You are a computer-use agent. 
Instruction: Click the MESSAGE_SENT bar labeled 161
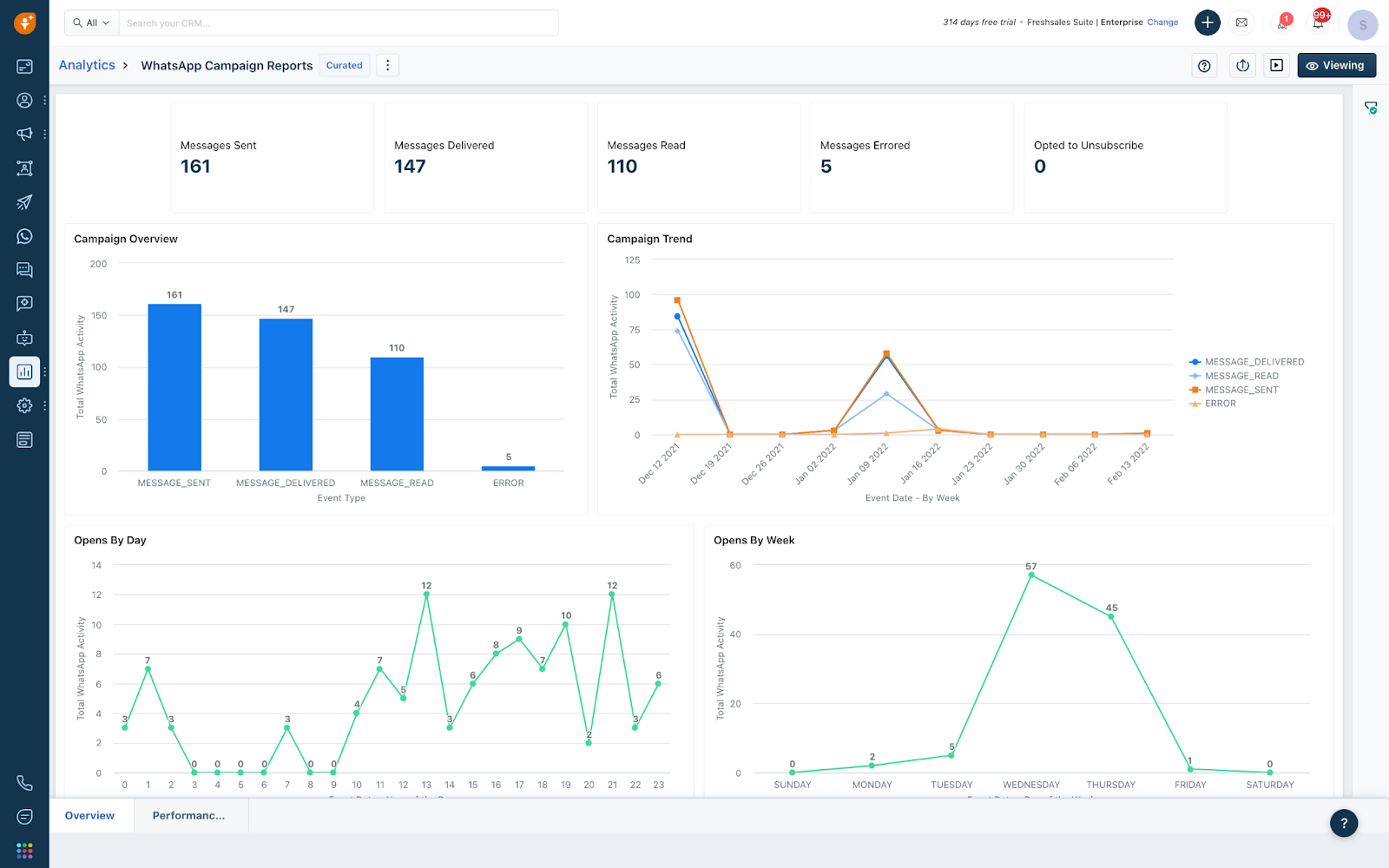pos(174,387)
